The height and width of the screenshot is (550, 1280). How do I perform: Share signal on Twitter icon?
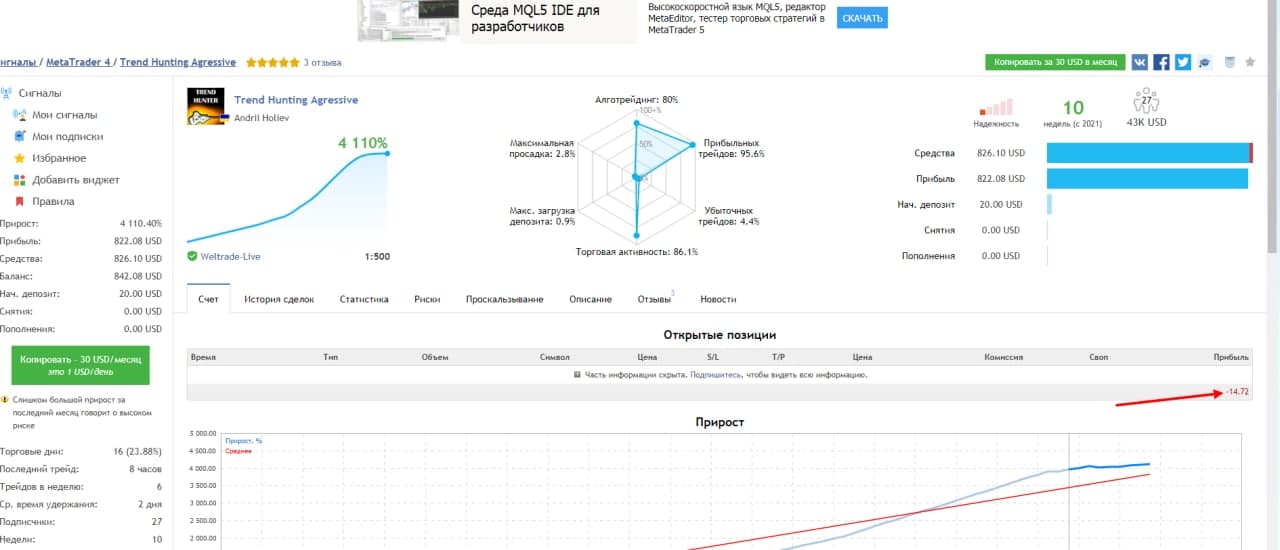pos(1183,62)
